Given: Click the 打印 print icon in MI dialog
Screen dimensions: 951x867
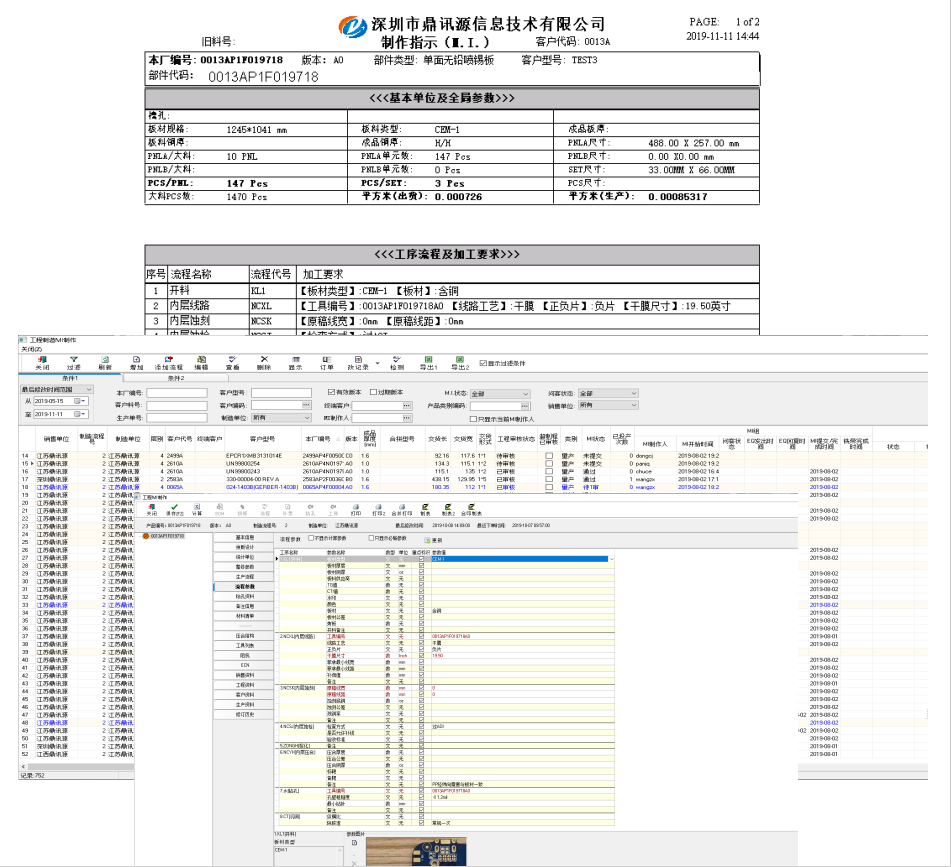Looking at the screenshot, I should [356, 507].
